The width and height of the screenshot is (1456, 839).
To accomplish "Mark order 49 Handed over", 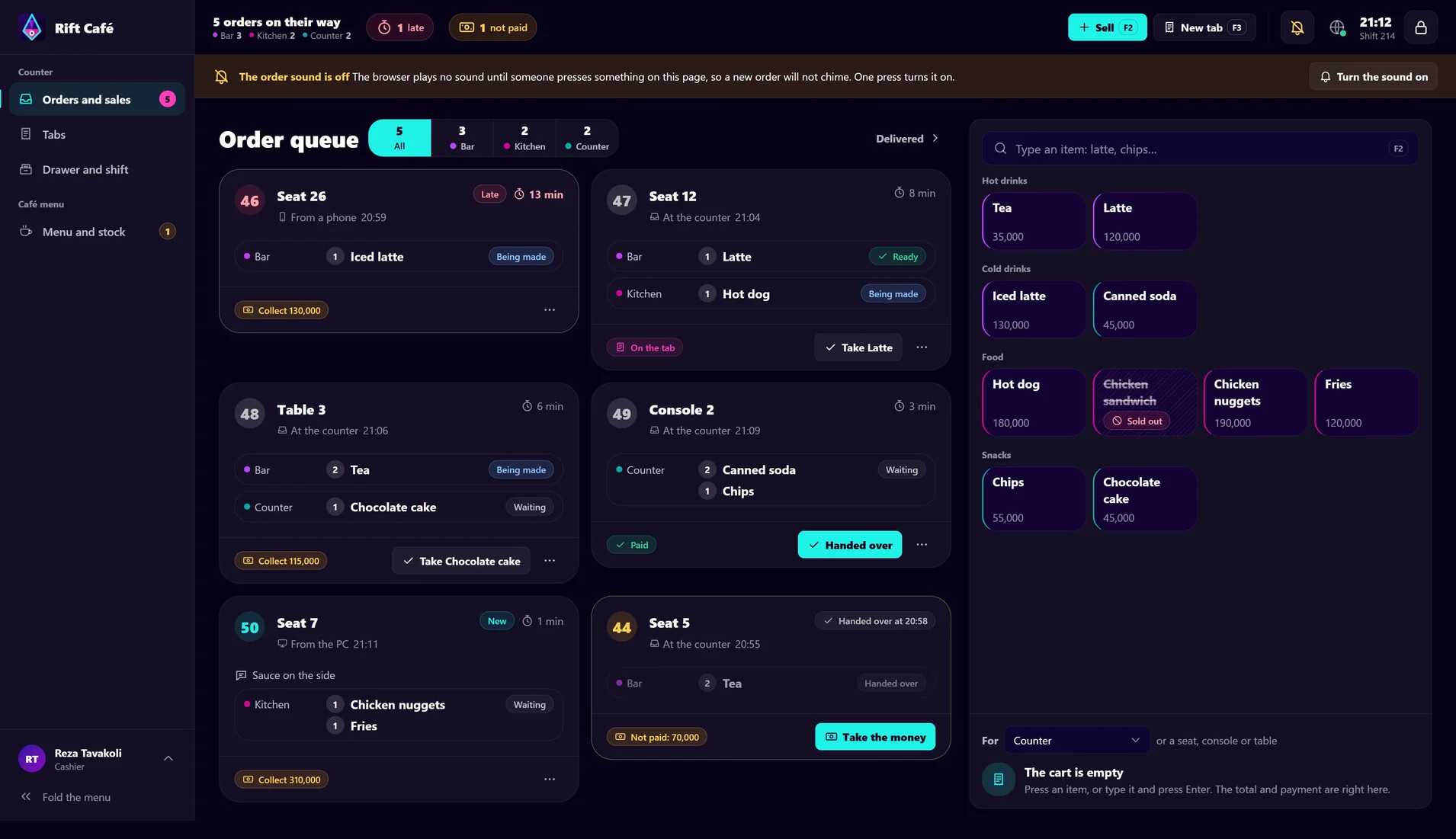I will (x=850, y=545).
